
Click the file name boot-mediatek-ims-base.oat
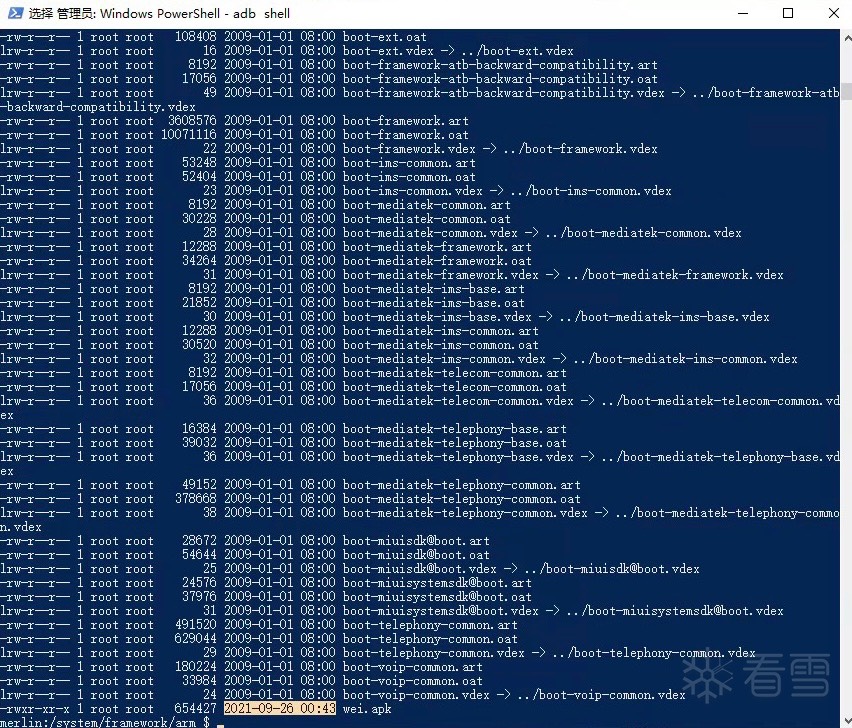click(434, 303)
